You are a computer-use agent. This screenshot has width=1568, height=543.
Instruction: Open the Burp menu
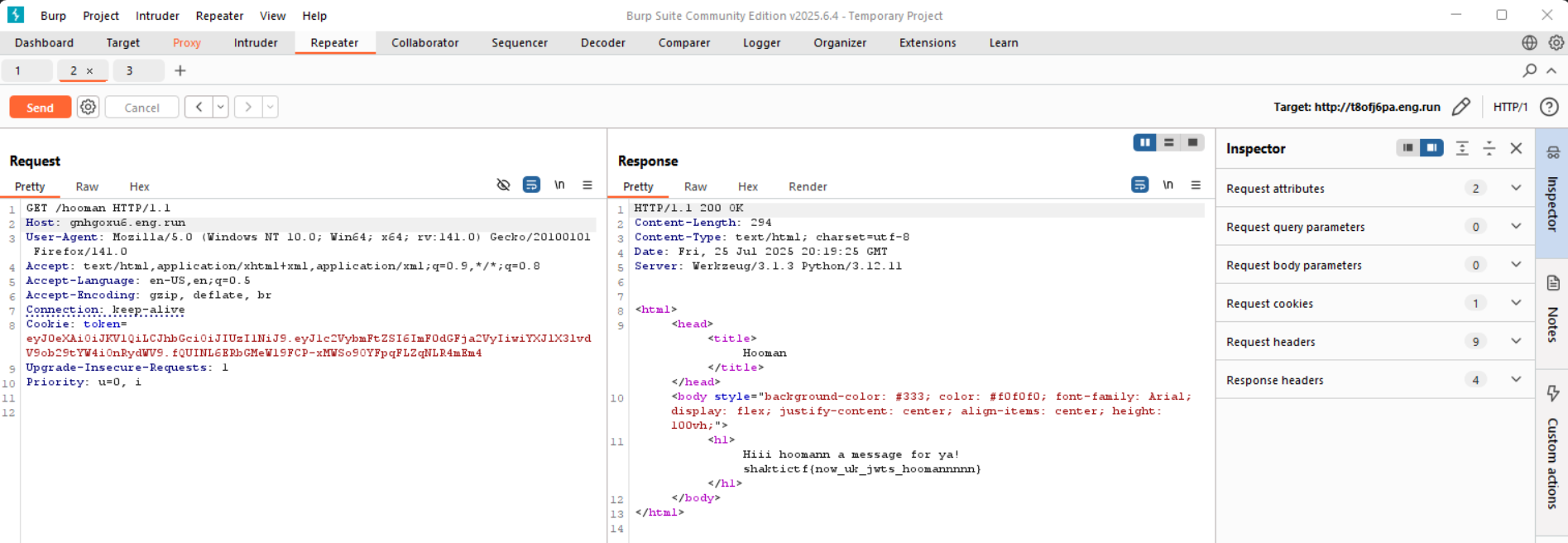(x=53, y=16)
